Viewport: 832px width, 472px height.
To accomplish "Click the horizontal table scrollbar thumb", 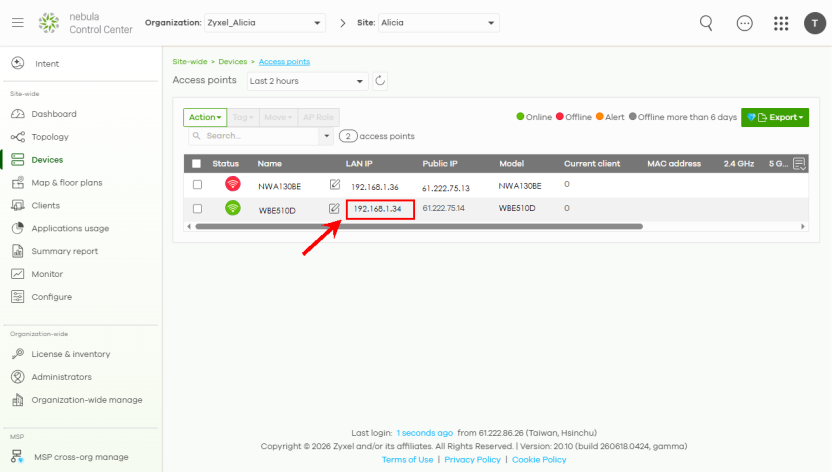I will (x=419, y=226).
